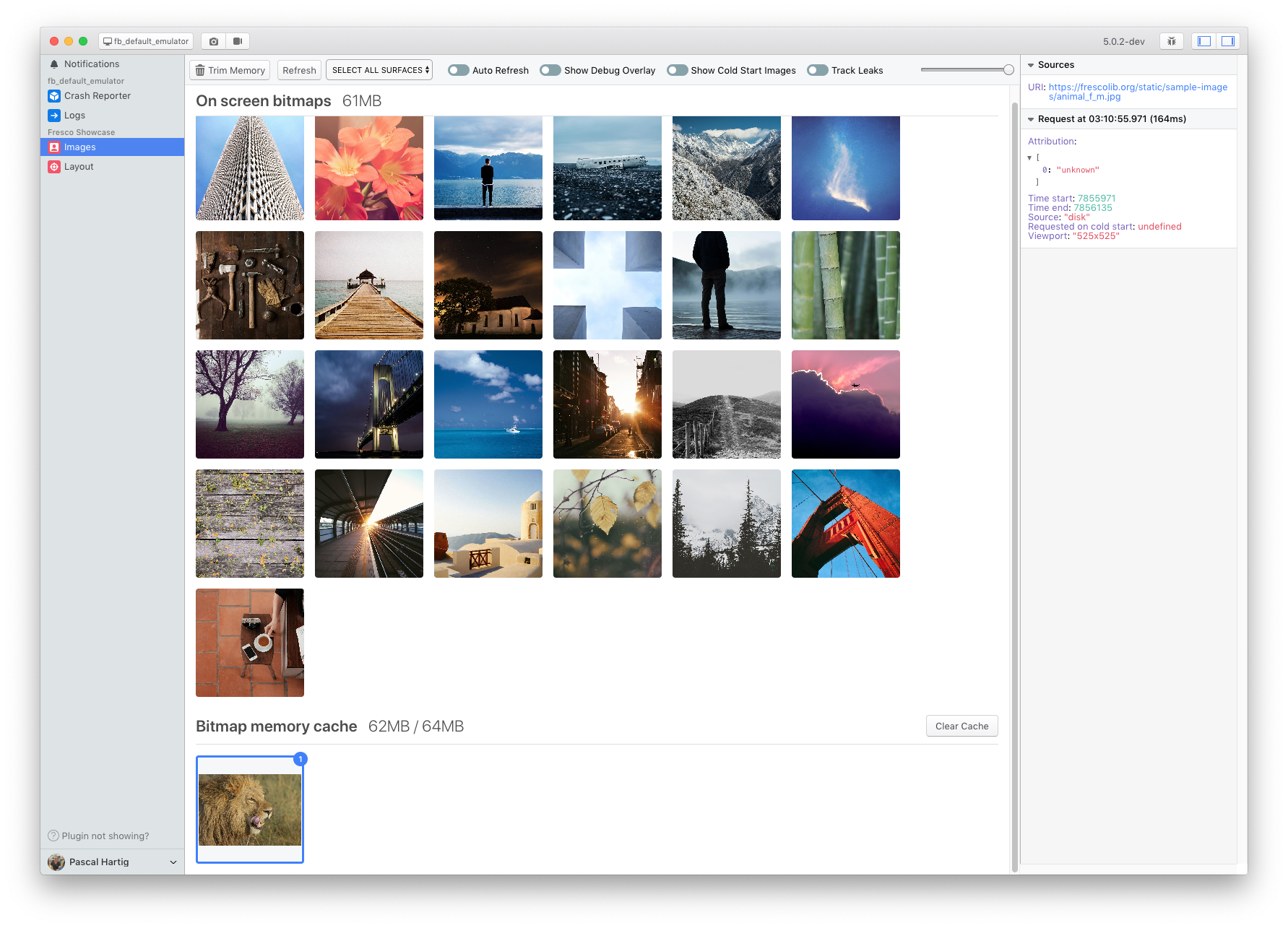This screenshot has height=928, width=1288.
Task: Collapse the Attribution disclosure triangle
Action: 1029,157
